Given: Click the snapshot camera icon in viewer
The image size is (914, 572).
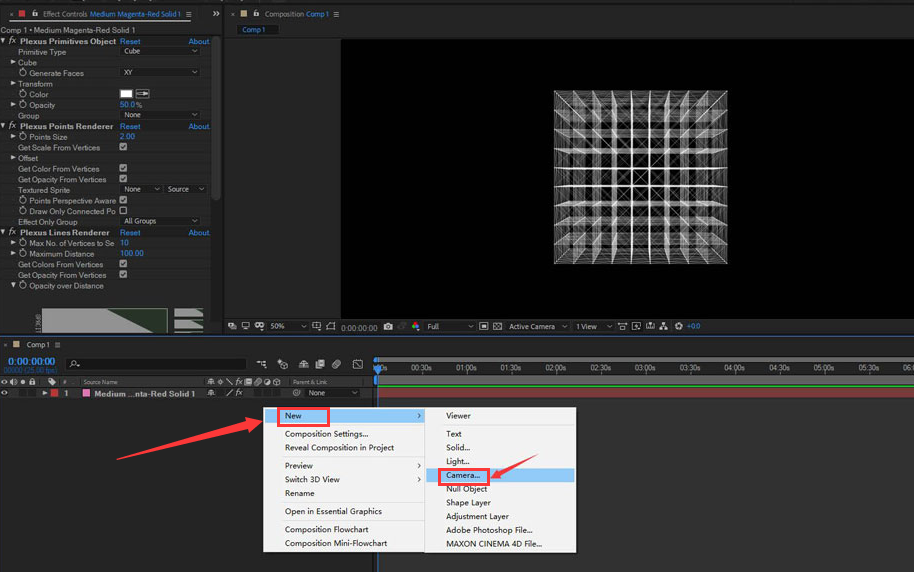Looking at the screenshot, I should click(387, 327).
